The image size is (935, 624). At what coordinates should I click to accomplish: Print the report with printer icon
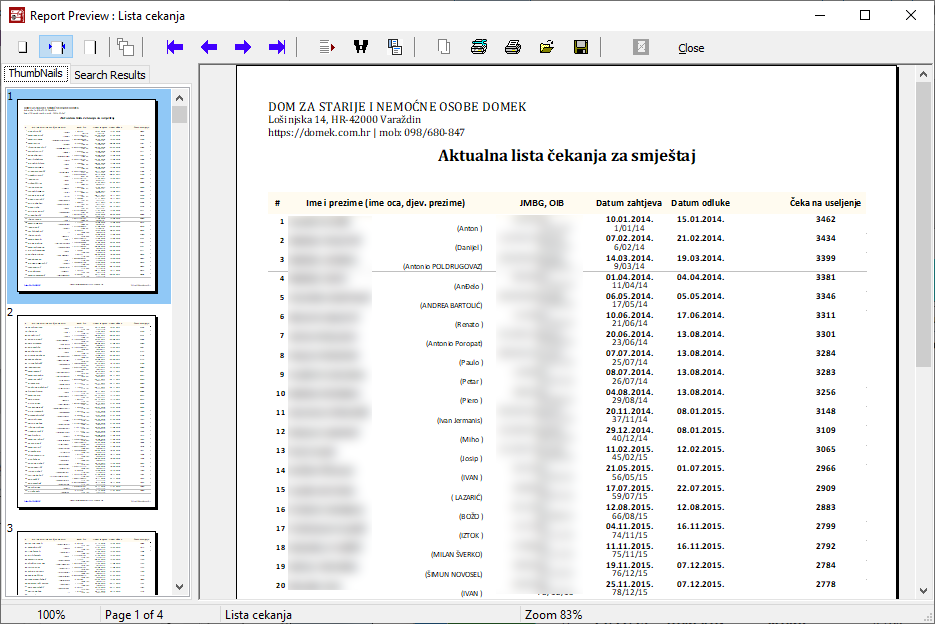pyautogui.click(x=513, y=47)
